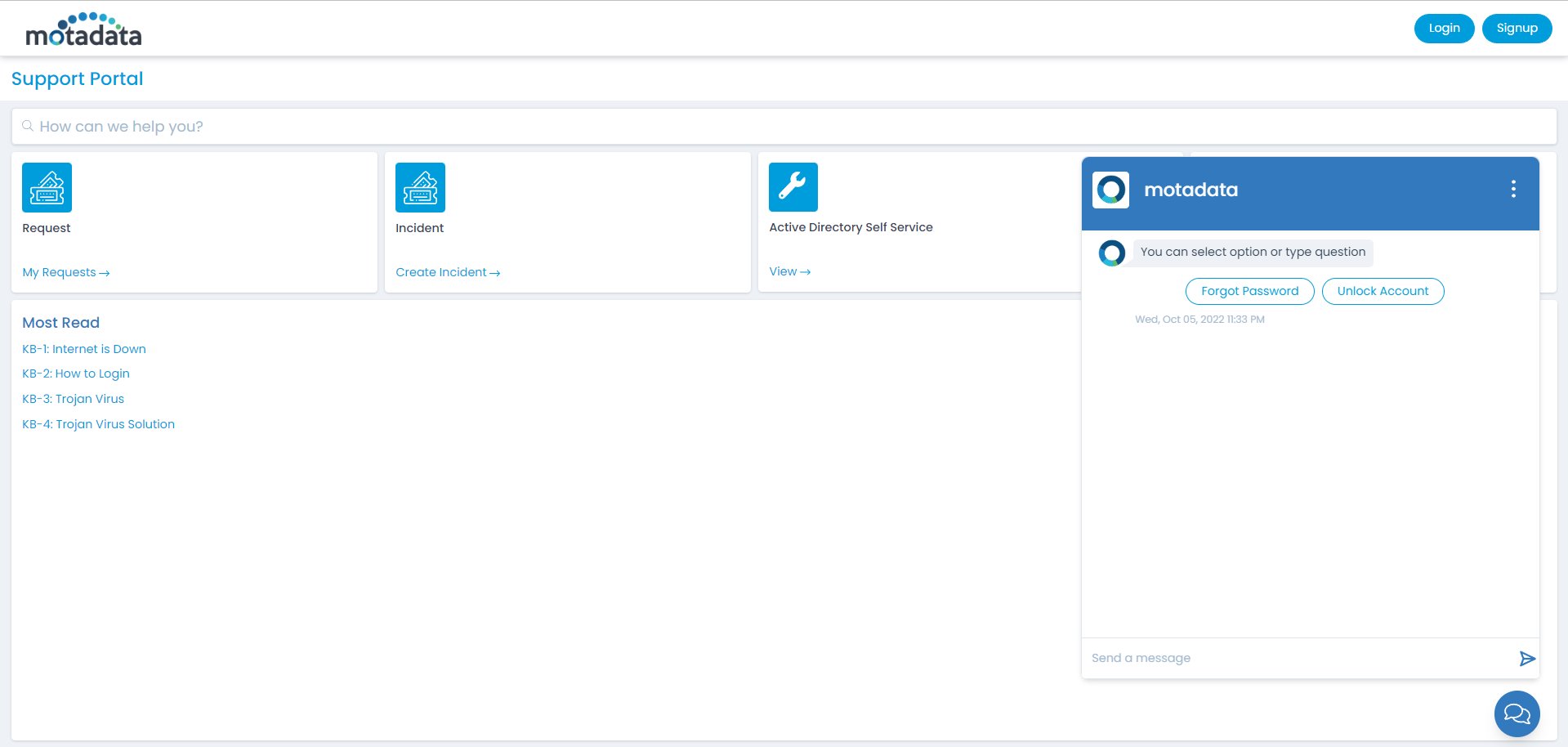Click the send message arrow icon
Image resolution: width=1568 pixels, height=747 pixels.
(1526, 659)
